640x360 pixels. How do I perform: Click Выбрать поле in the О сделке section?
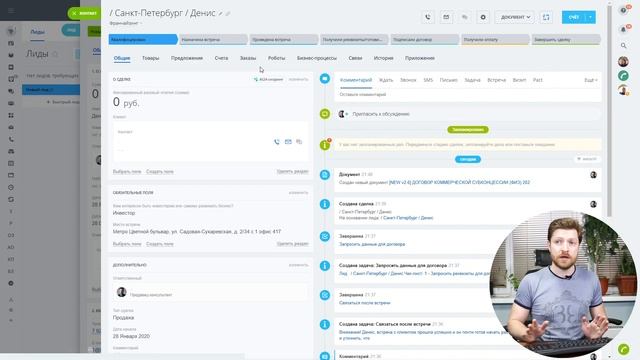[127, 171]
